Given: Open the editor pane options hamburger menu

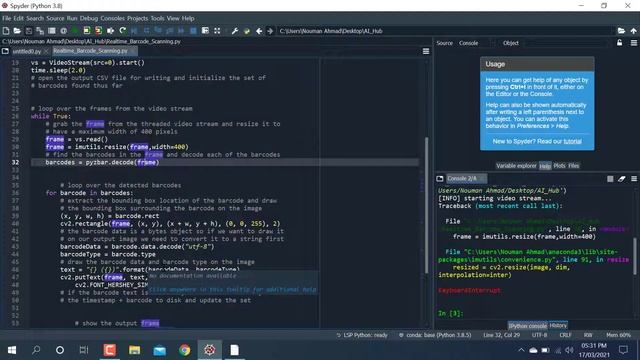Looking at the screenshot, I should click(x=426, y=51).
